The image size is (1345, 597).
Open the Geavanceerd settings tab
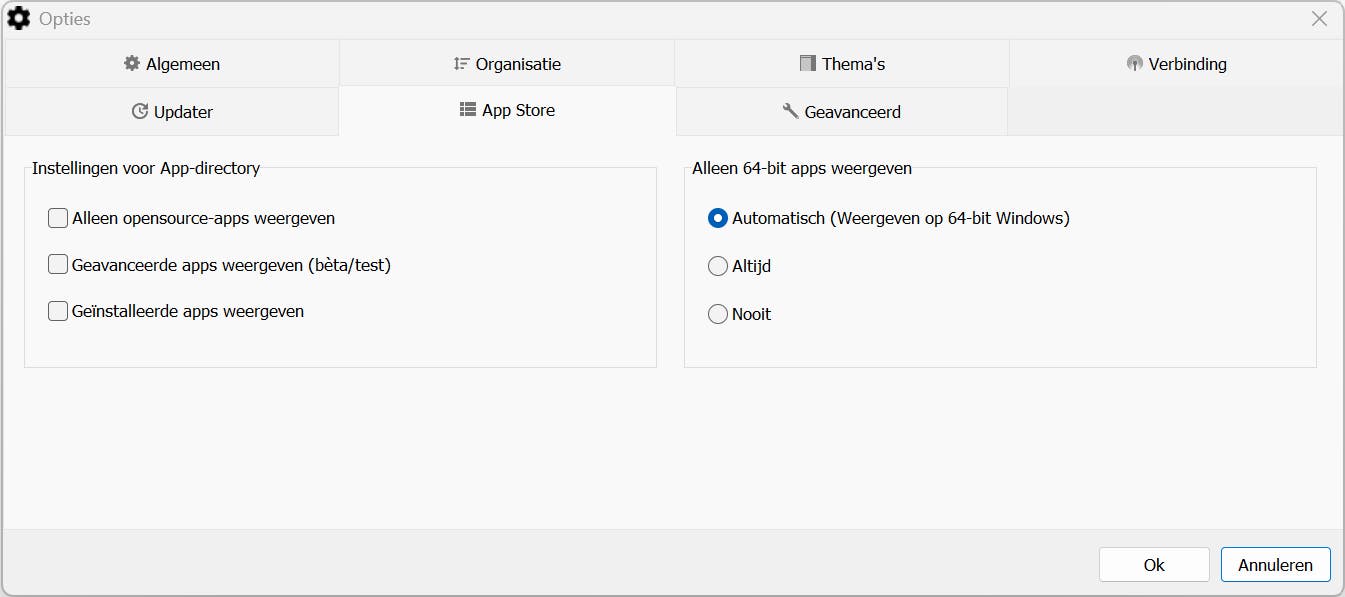pos(842,111)
